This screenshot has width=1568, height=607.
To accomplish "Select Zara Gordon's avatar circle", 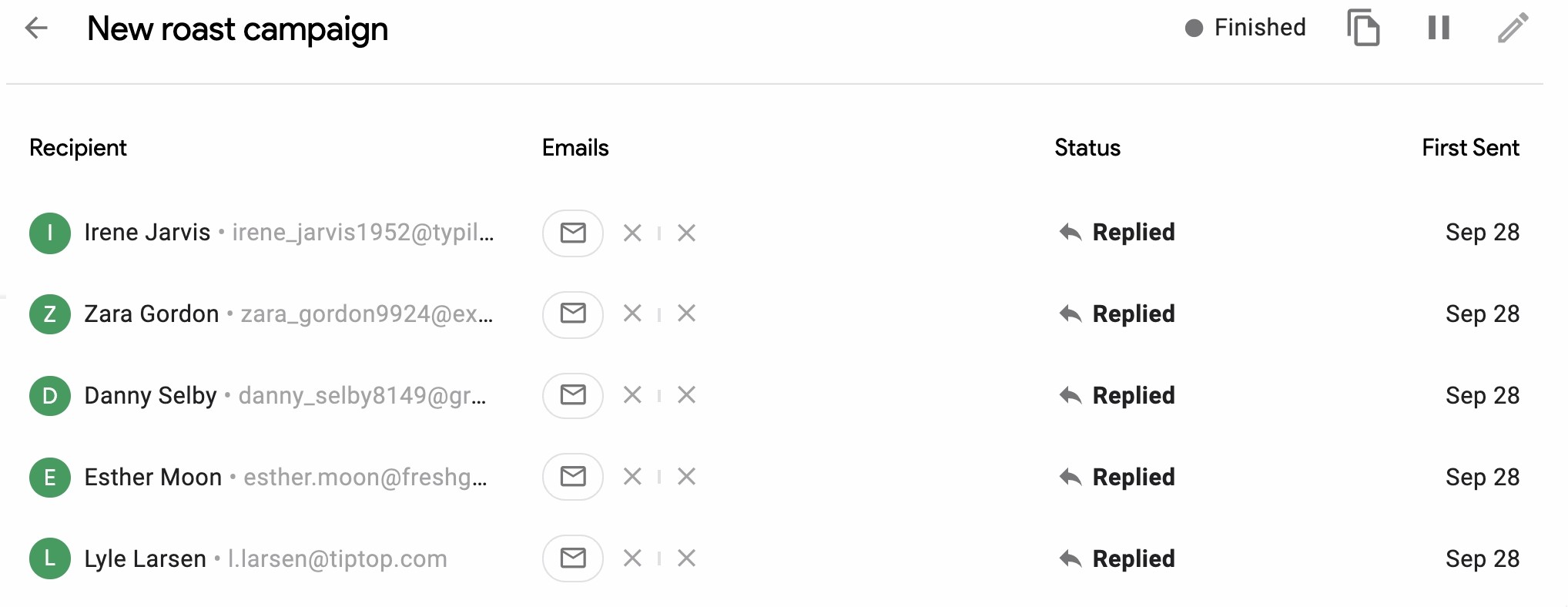I will (x=49, y=314).
